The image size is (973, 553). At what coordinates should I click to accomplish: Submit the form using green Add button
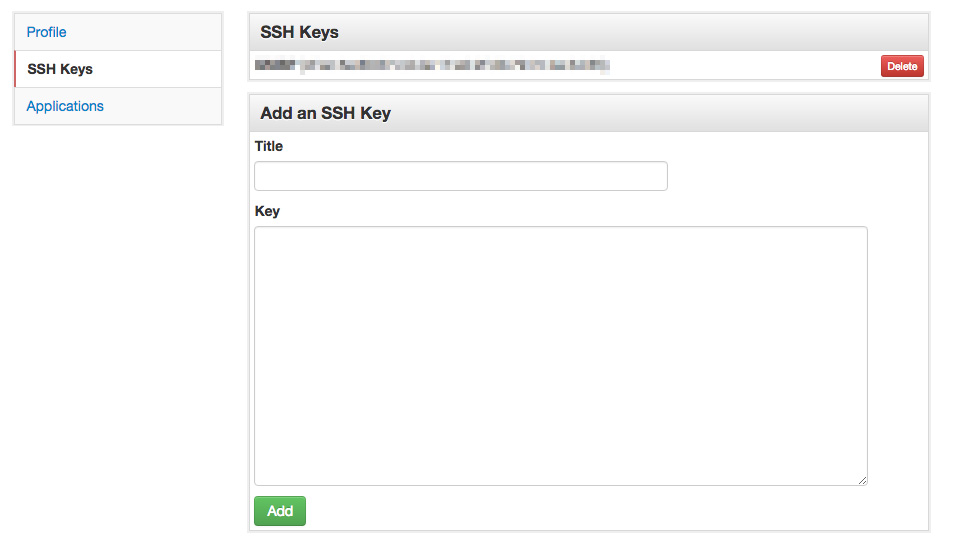coord(280,511)
